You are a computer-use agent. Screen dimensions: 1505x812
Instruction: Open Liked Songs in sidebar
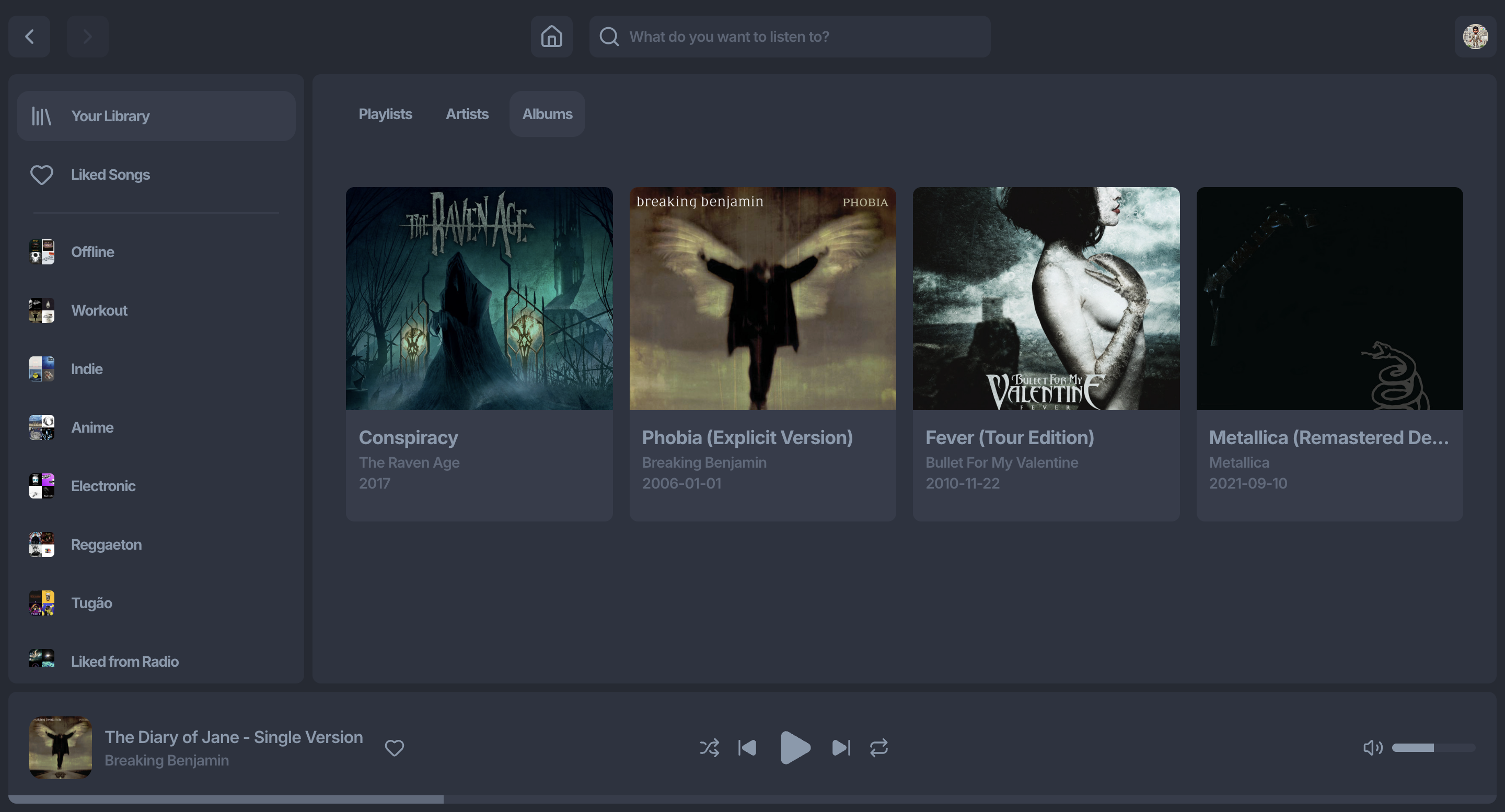(110, 175)
